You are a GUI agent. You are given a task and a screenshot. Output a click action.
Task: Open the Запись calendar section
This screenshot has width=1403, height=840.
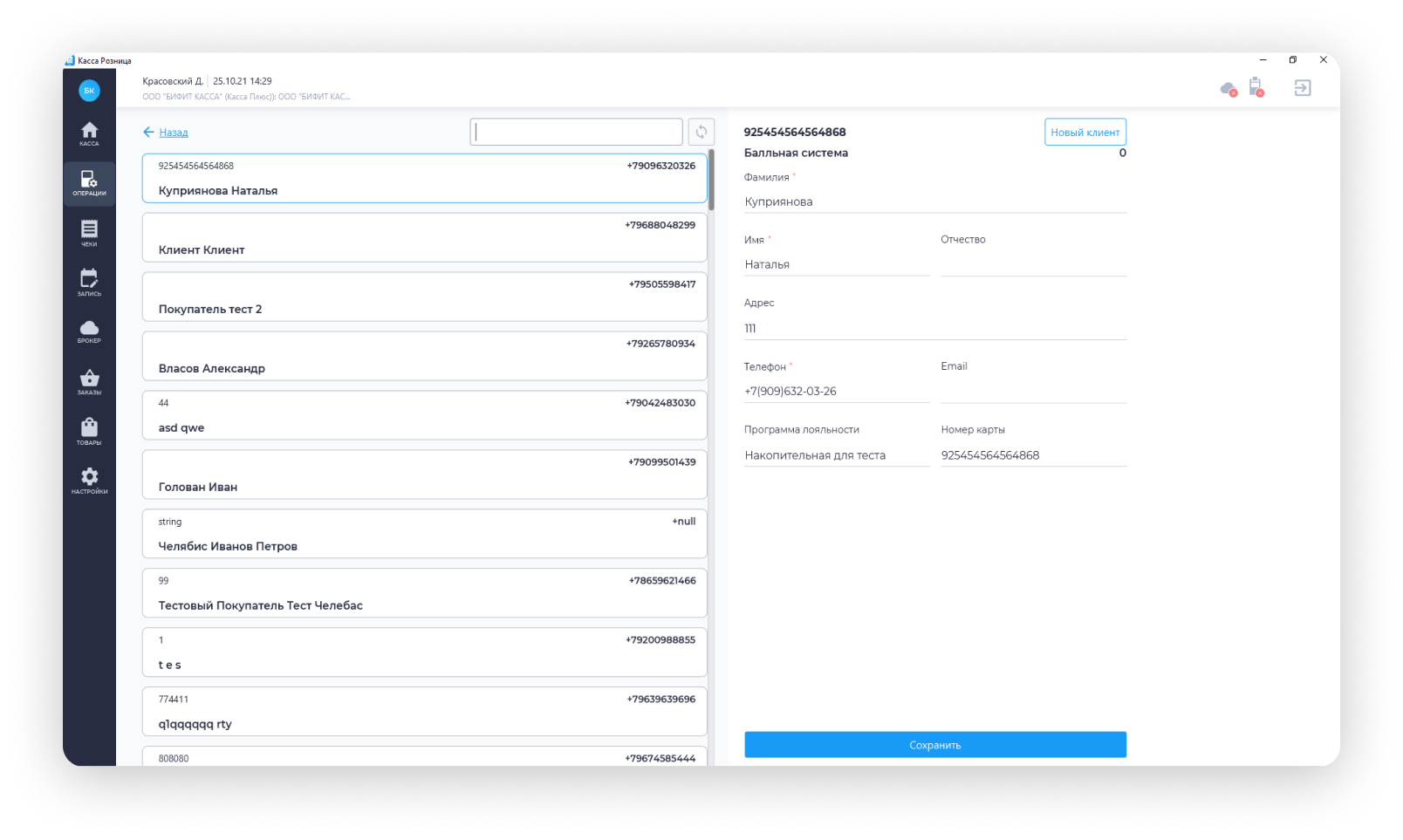(89, 283)
